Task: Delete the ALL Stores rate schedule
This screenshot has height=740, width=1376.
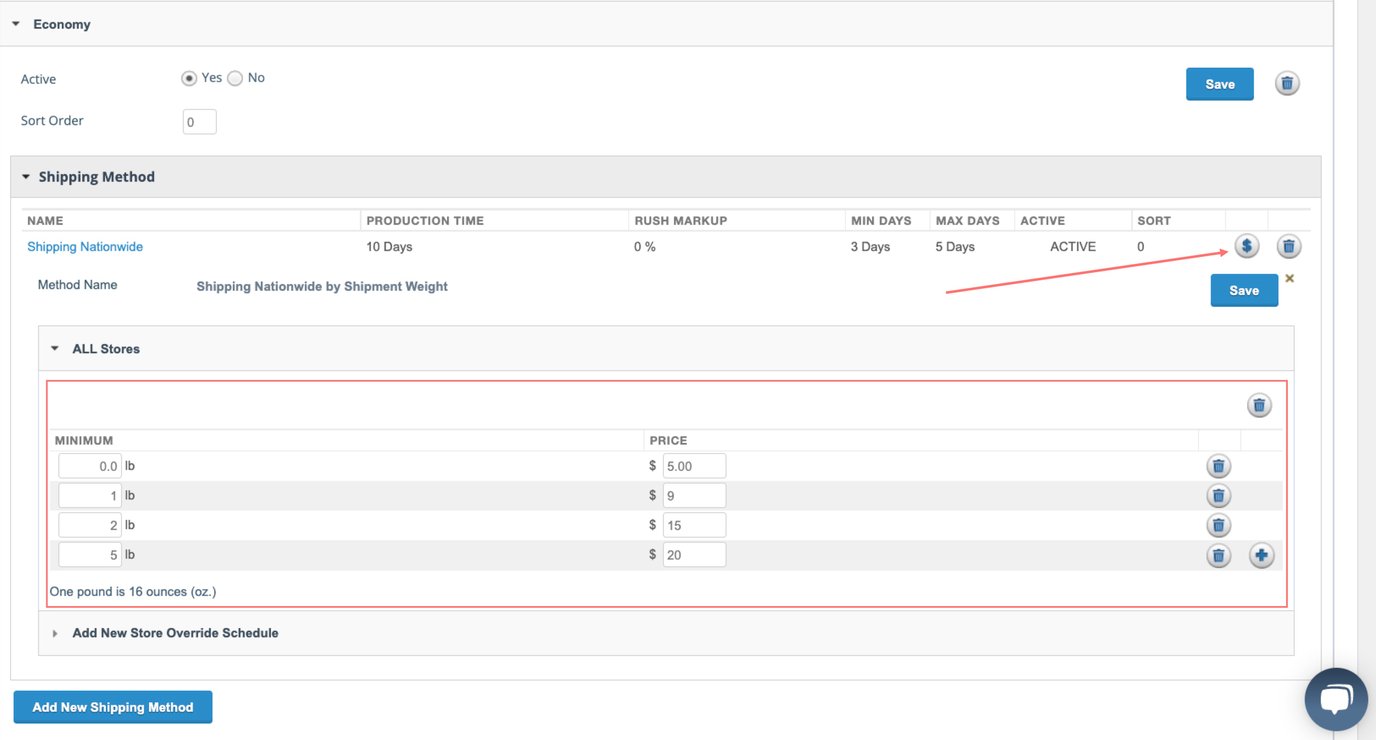Action: 1259,405
